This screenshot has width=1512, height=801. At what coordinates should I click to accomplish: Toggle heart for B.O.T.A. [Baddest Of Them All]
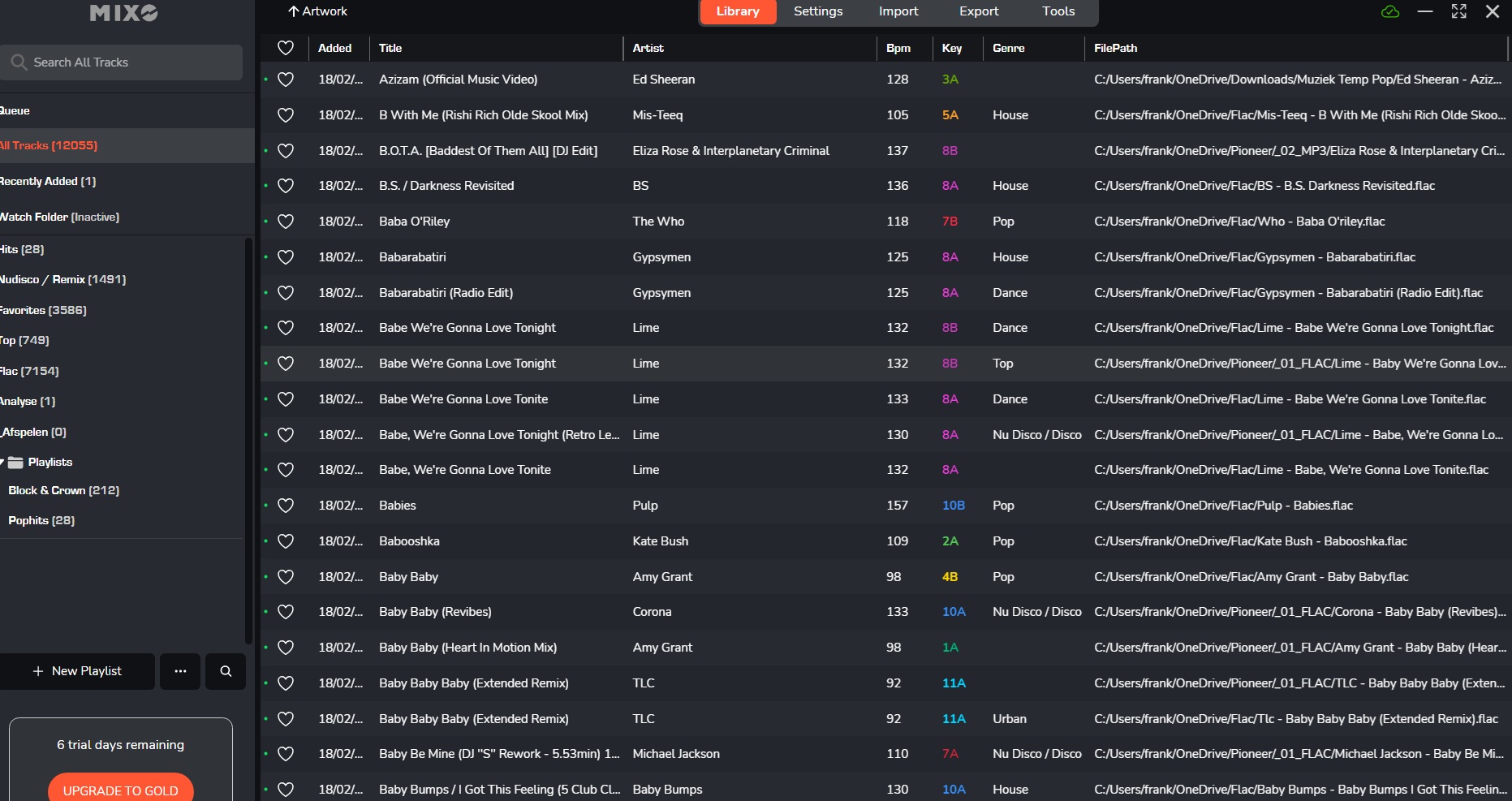286,151
